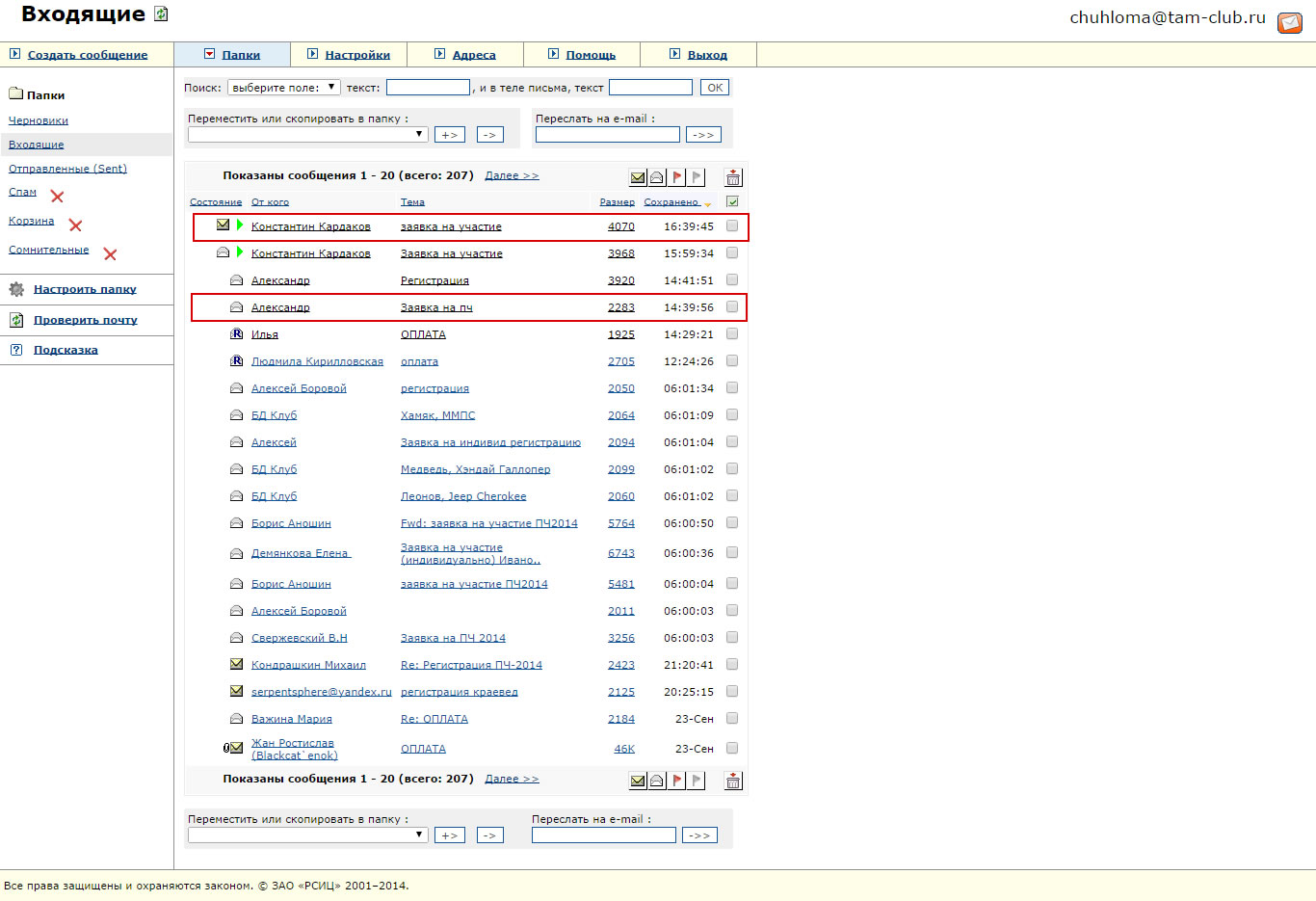Viewport: 1316px width, 901px height.
Task: Expand the move-or-copy folder dropdown above the list
Action: [x=308, y=135]
